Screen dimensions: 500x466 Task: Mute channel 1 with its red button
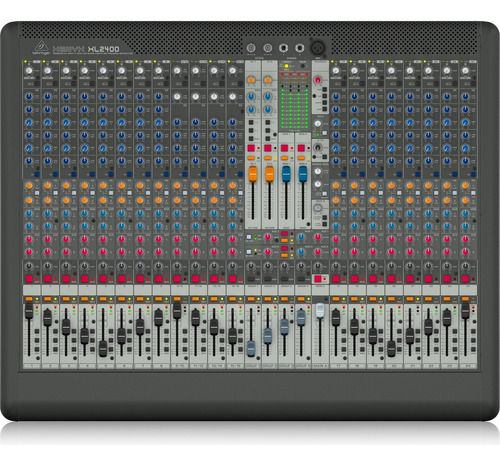coord(29,279)
